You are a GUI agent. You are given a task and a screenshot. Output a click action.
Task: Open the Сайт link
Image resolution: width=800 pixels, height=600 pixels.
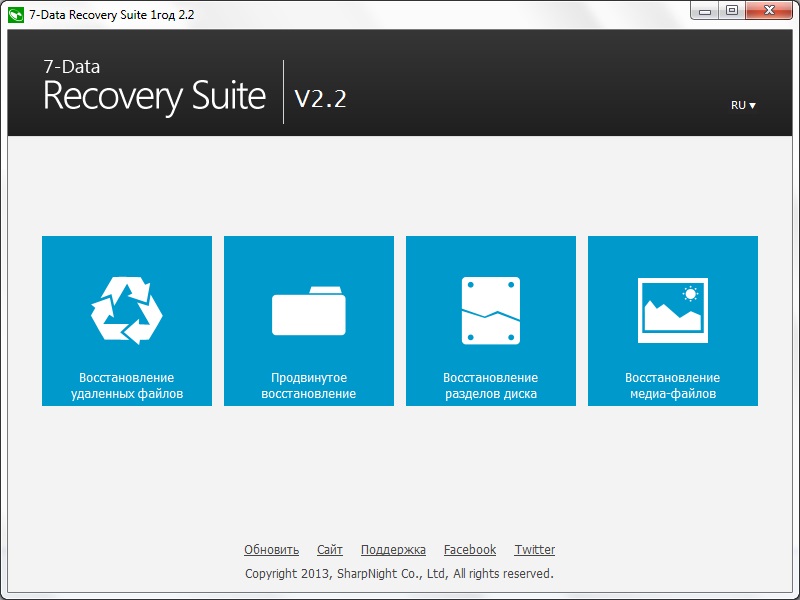pos(330,549)
